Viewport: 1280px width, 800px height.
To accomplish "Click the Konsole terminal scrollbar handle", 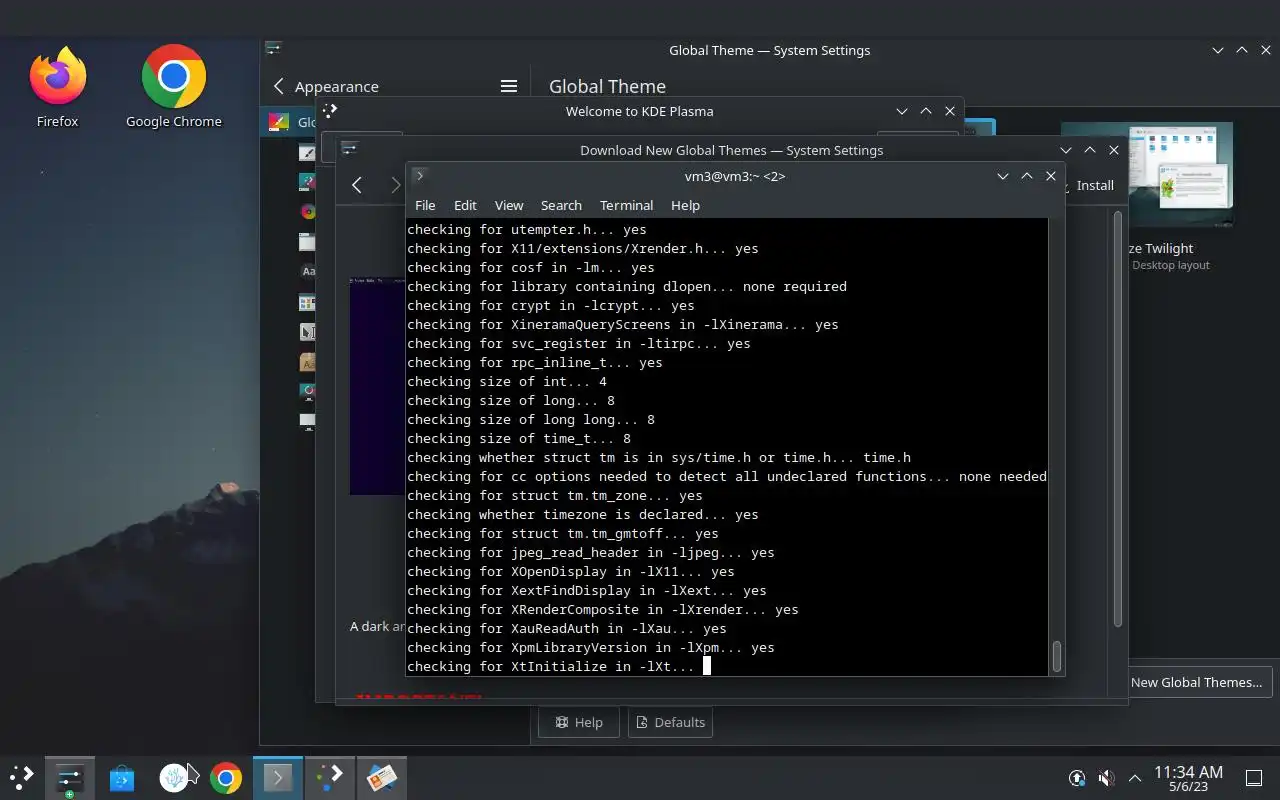I will pyautogui.click(x=1056, y=656).
